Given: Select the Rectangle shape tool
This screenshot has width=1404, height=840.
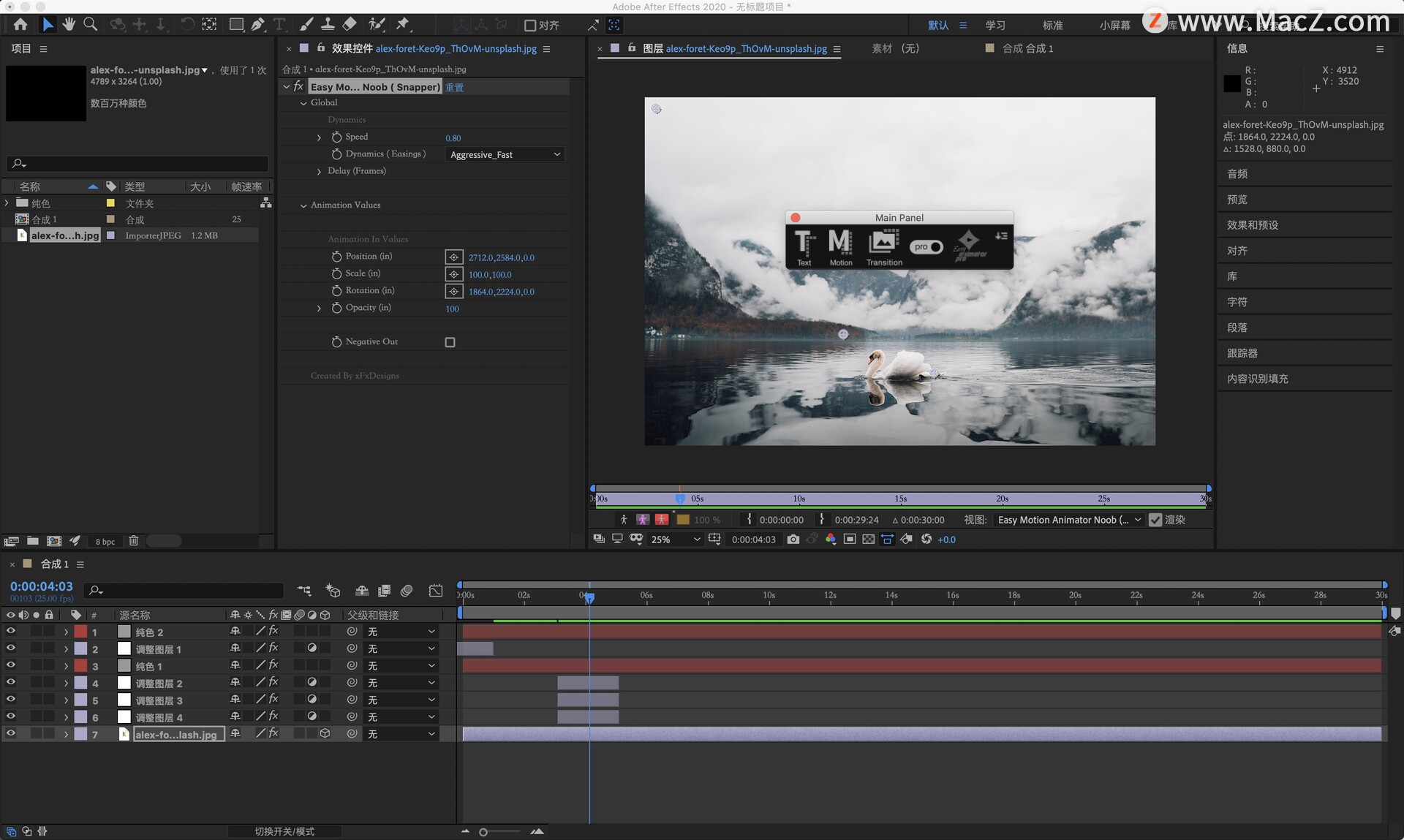Looking at the screenshot, I should (x=236, y=24).
